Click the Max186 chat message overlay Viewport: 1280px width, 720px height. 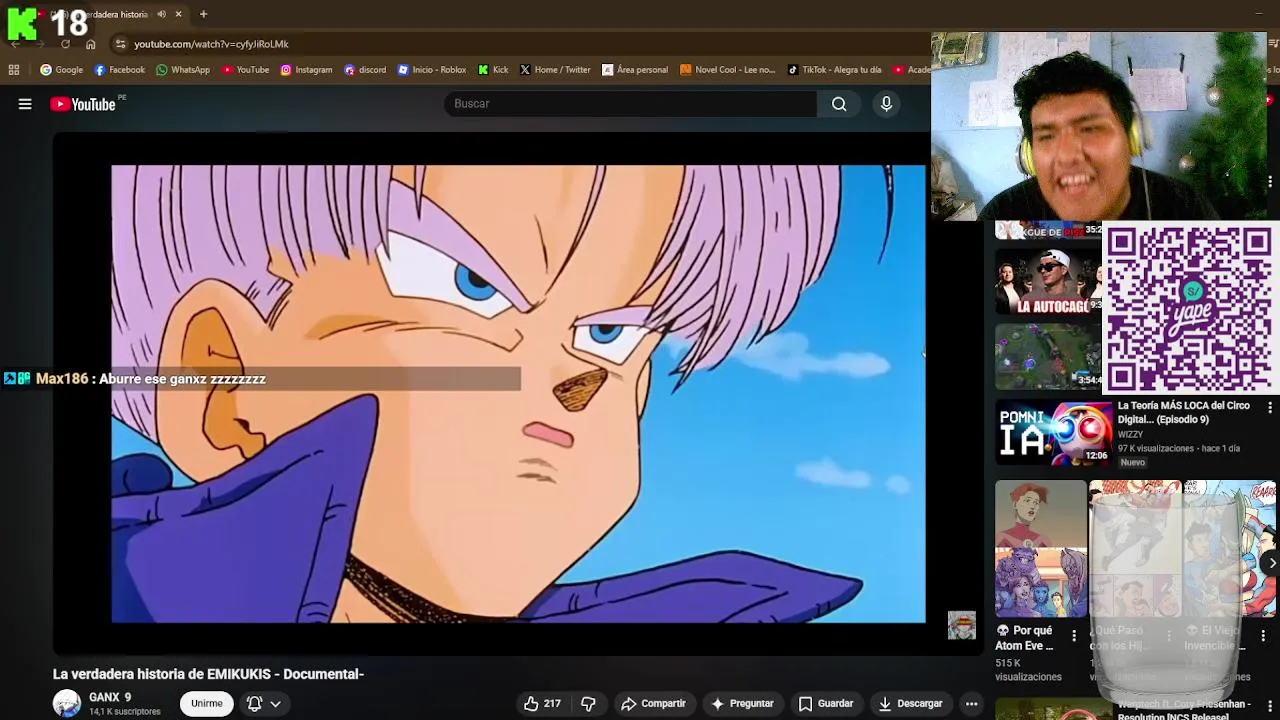(260, 379)
